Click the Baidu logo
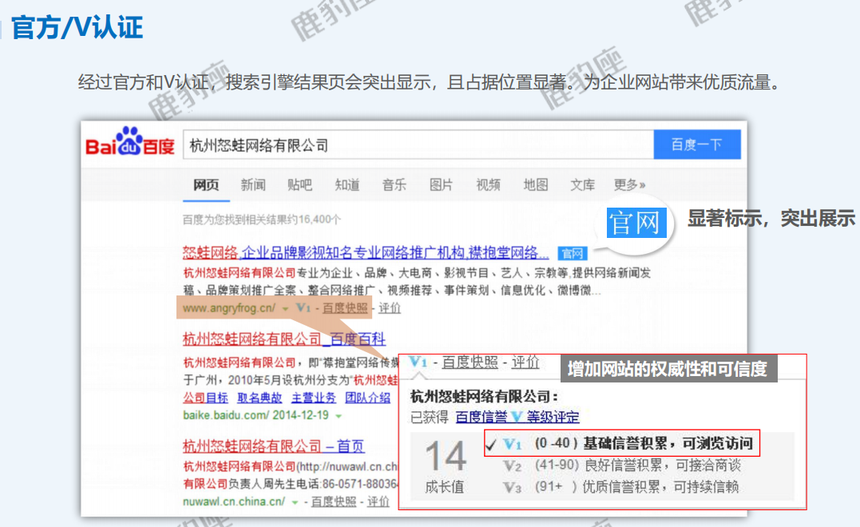860x527 pixels. 130,142
